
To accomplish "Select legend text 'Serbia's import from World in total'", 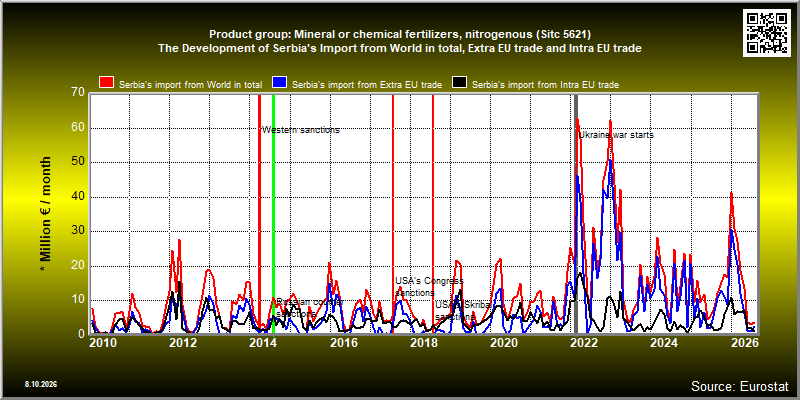I will tap(191, 85).
